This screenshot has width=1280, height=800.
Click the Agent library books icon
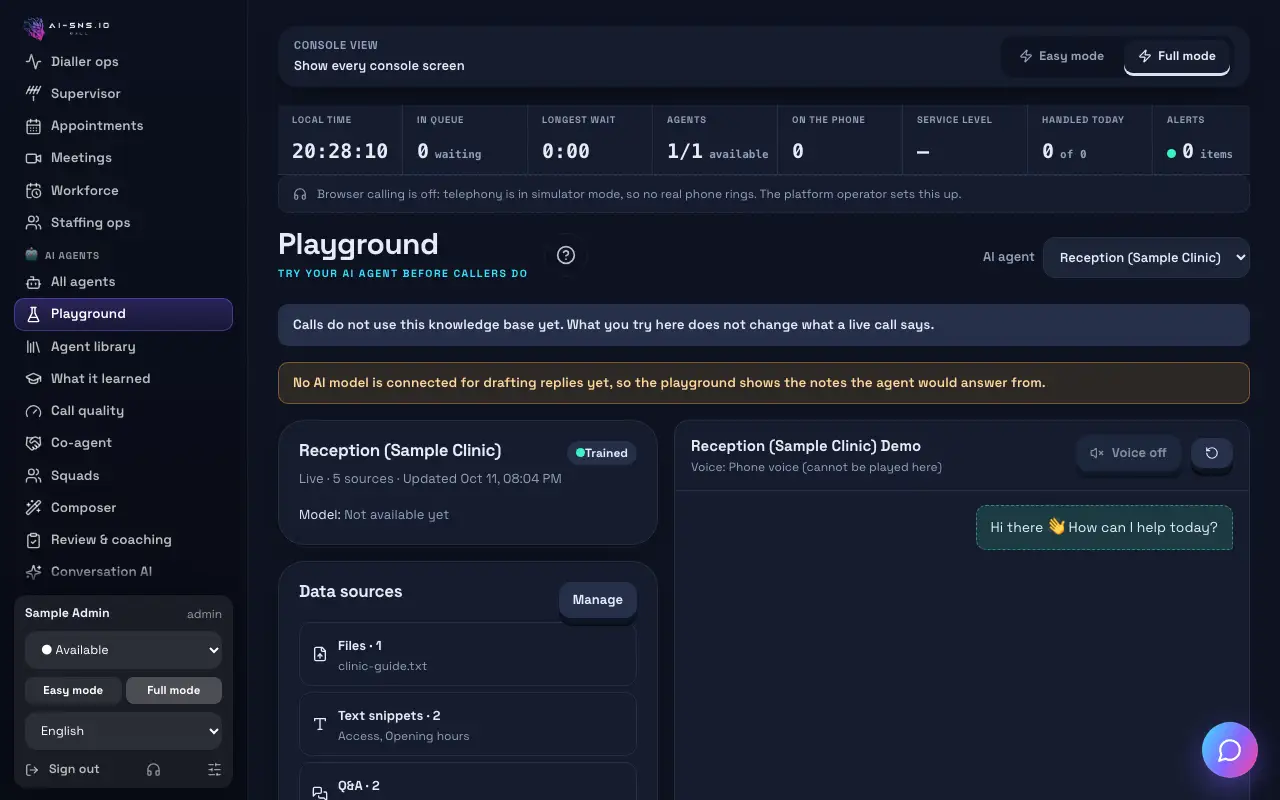(33, 346)
